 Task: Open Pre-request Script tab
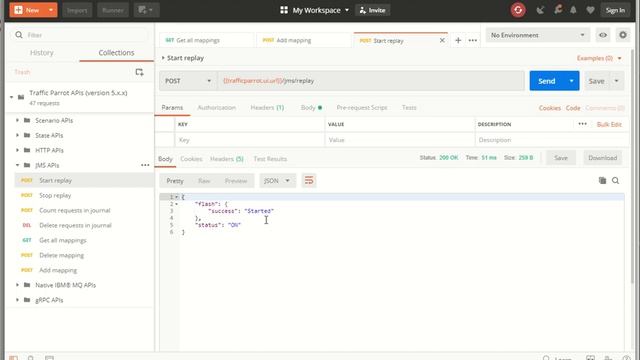[362, 108]
